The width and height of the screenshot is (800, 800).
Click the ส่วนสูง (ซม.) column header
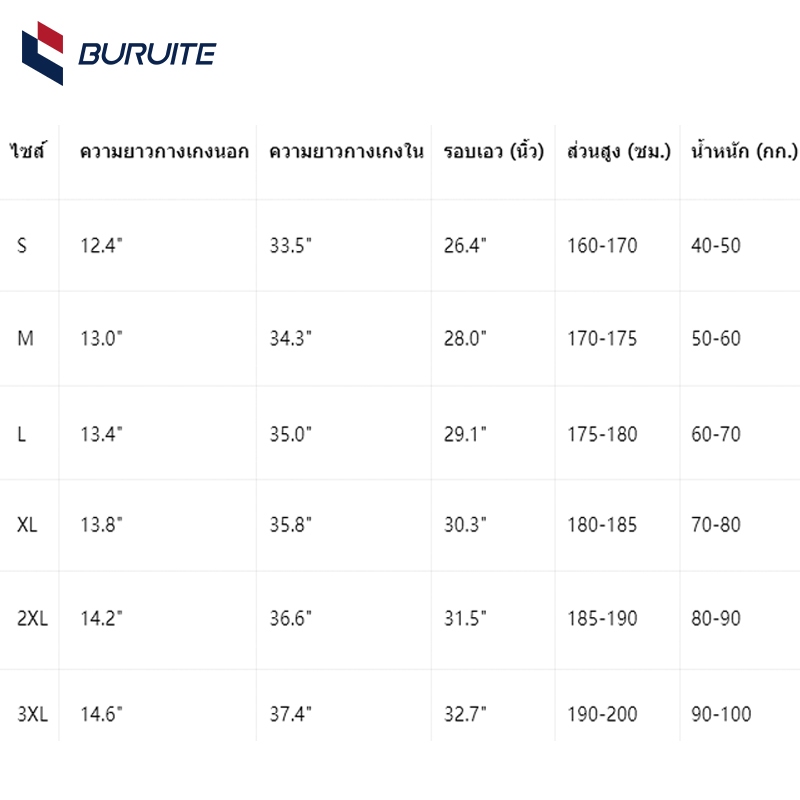619,151
